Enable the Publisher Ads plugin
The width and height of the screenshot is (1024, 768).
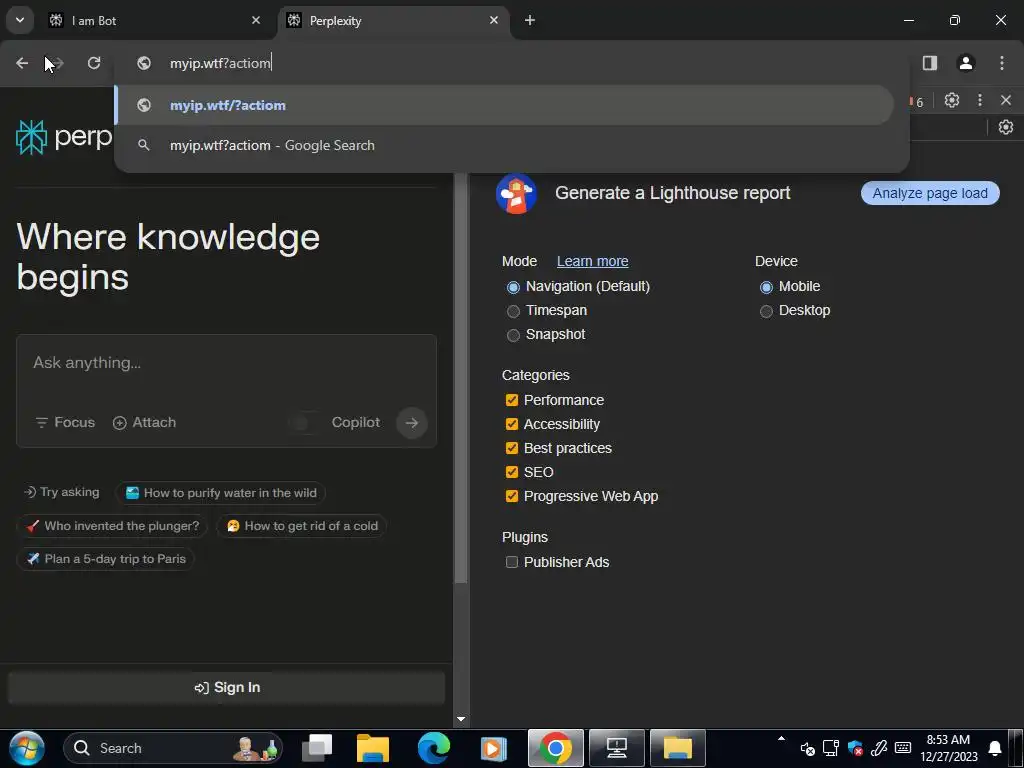coord(511,562)
